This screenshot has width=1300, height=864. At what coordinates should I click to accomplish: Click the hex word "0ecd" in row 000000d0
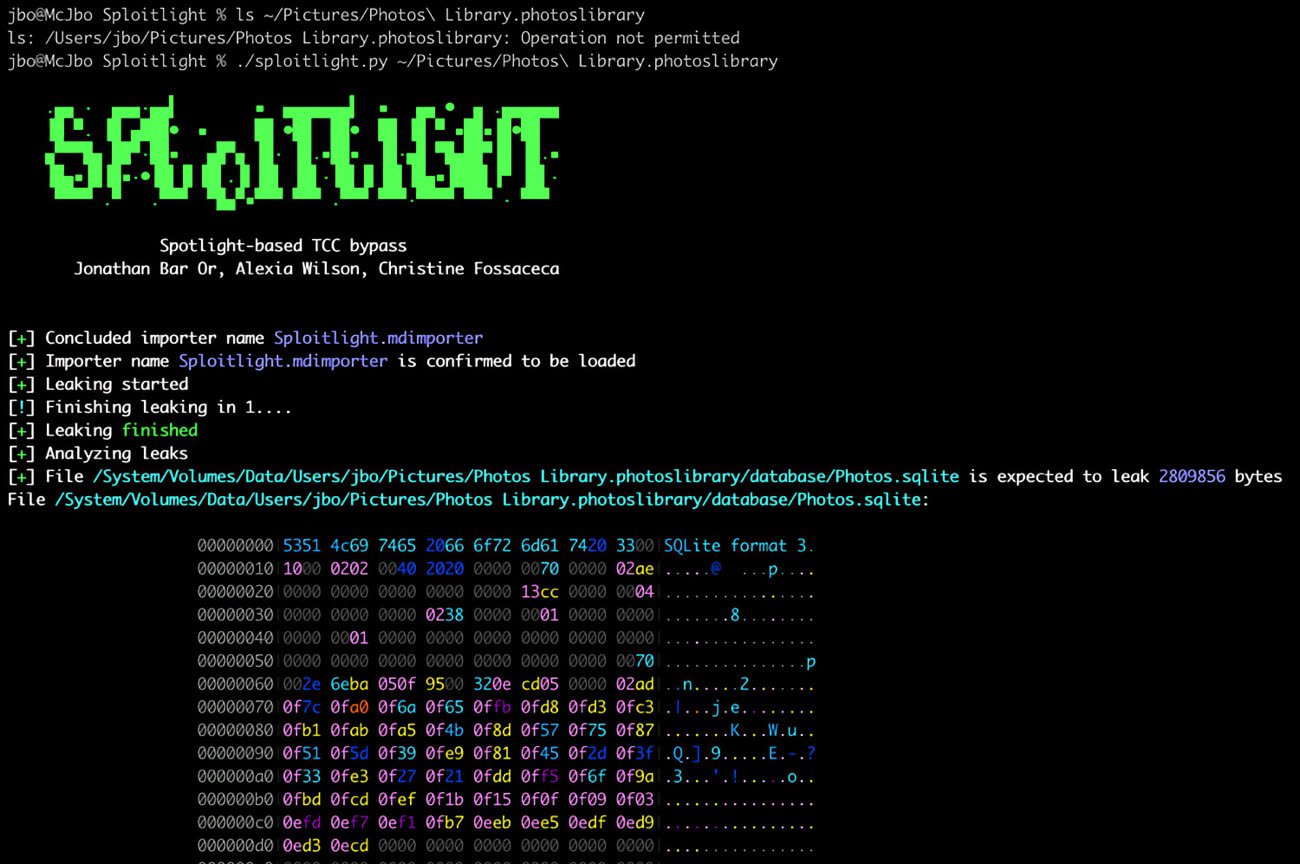350,847
